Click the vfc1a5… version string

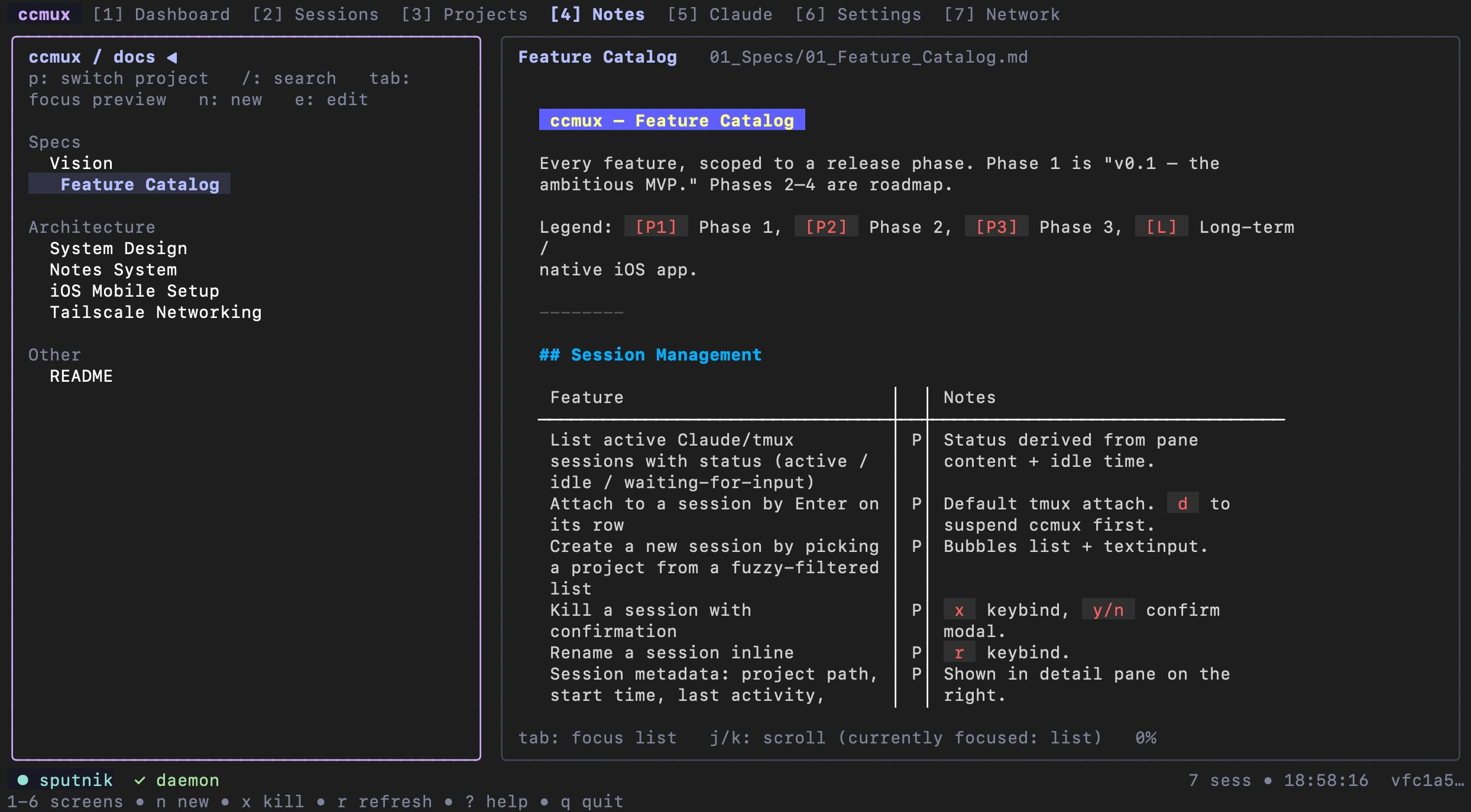pyautogui.click(x=1428, y=780)
